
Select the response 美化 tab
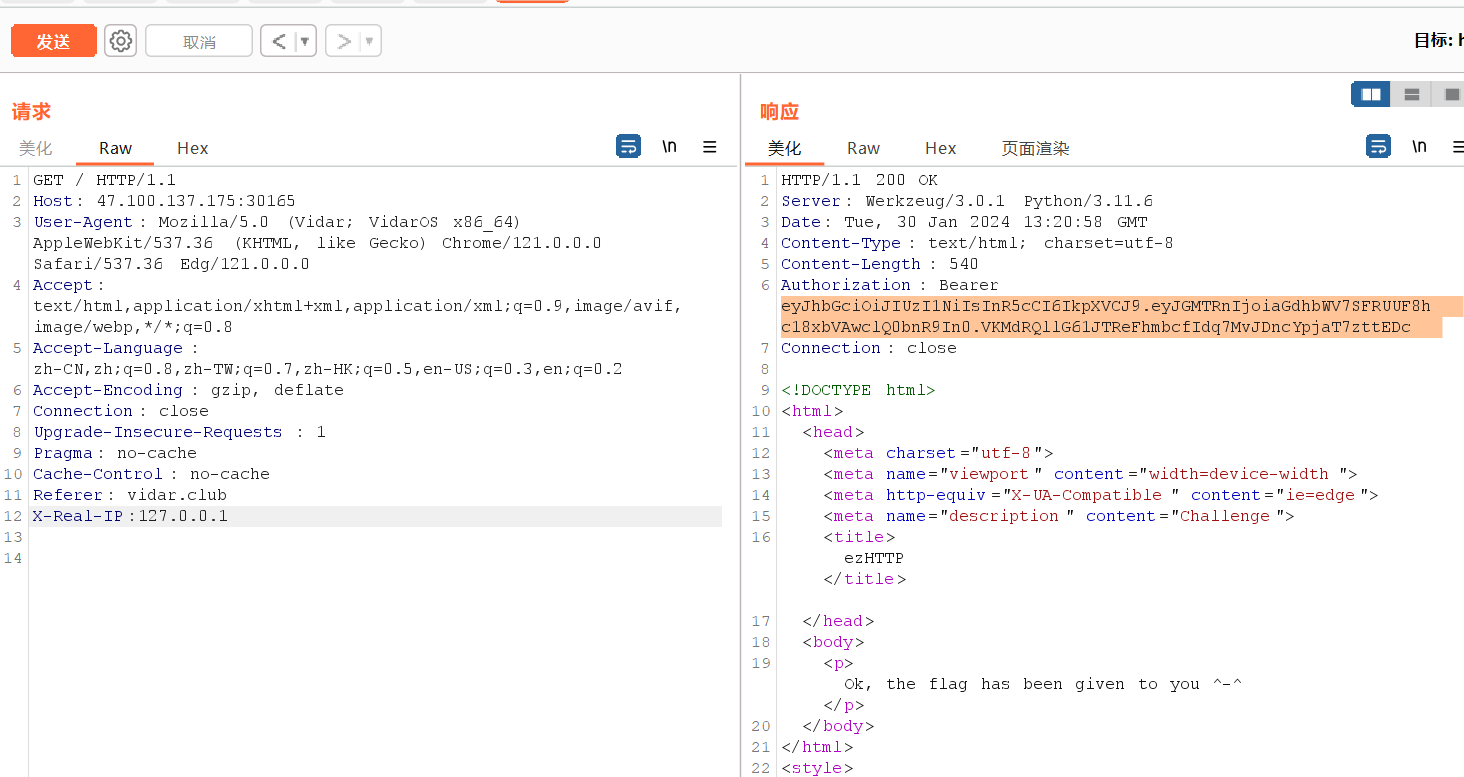click(784, 148)
